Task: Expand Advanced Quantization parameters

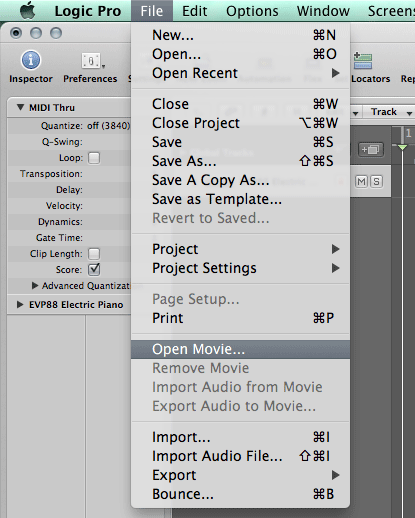Action: click(x=35, y=286)
